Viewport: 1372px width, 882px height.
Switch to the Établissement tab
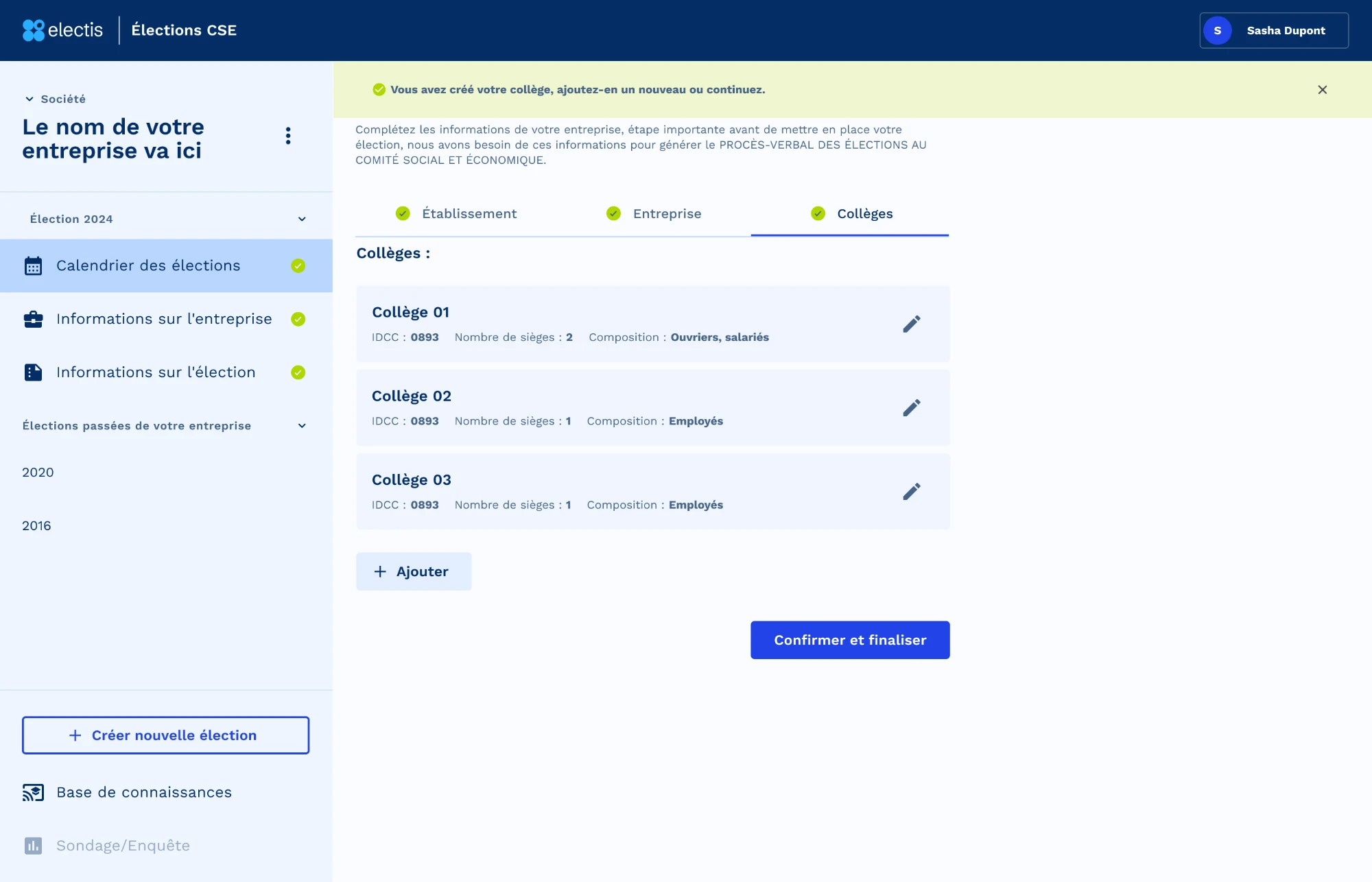pos(456,213)
